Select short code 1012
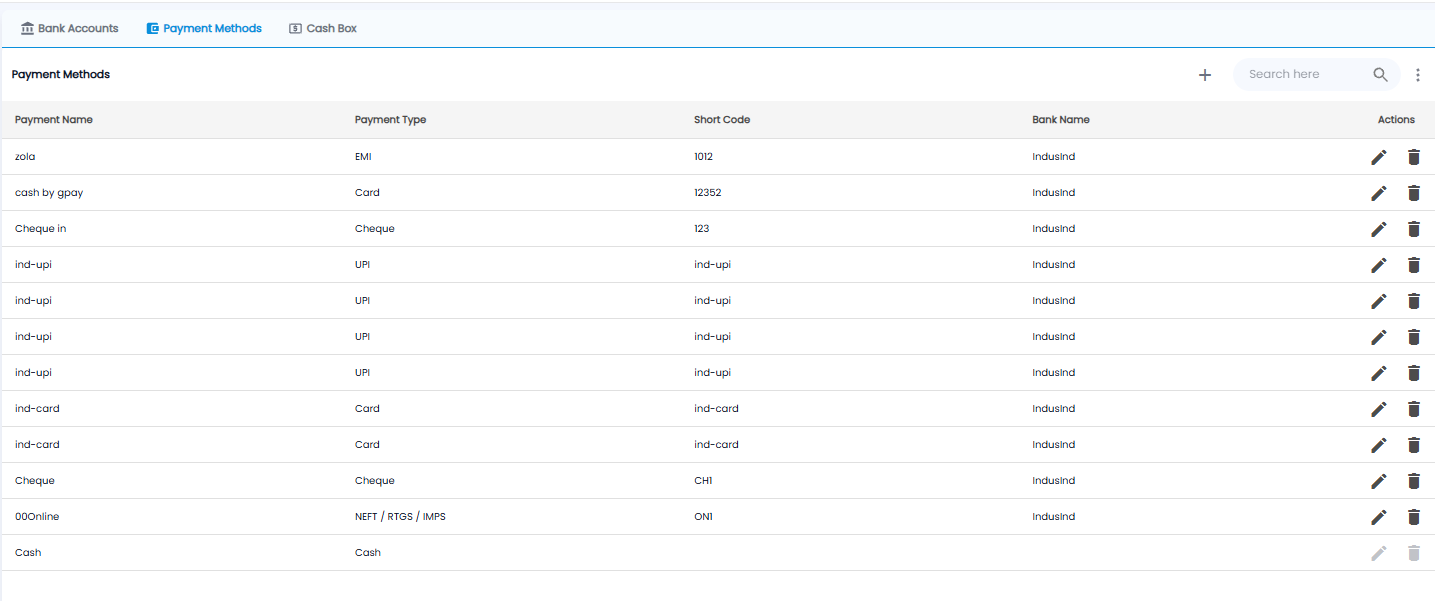 tap(703, 157)
